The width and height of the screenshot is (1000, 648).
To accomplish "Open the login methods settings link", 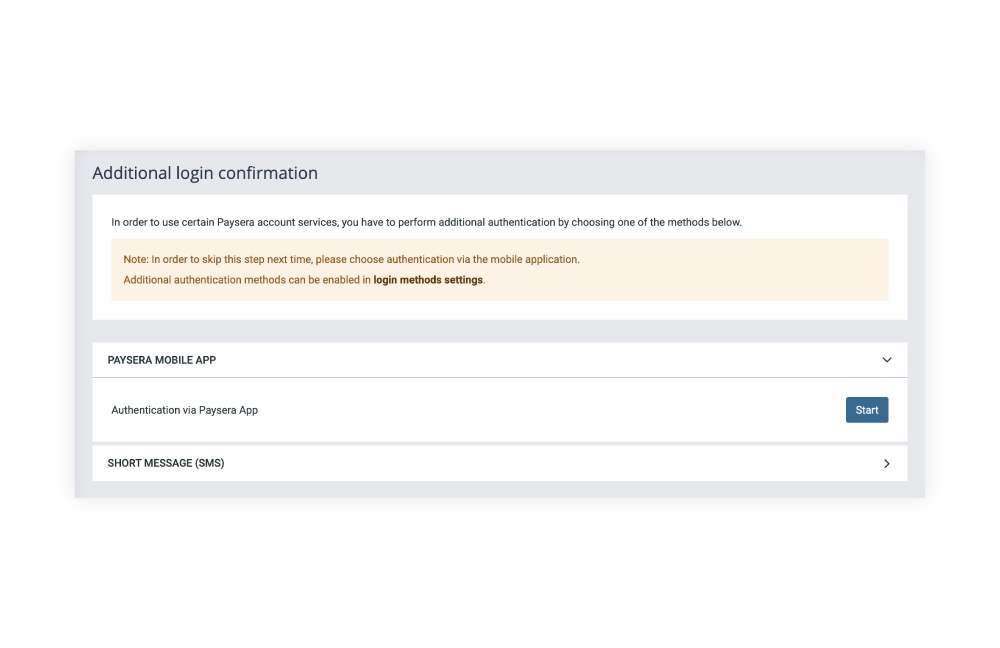I will pos(428,280).
